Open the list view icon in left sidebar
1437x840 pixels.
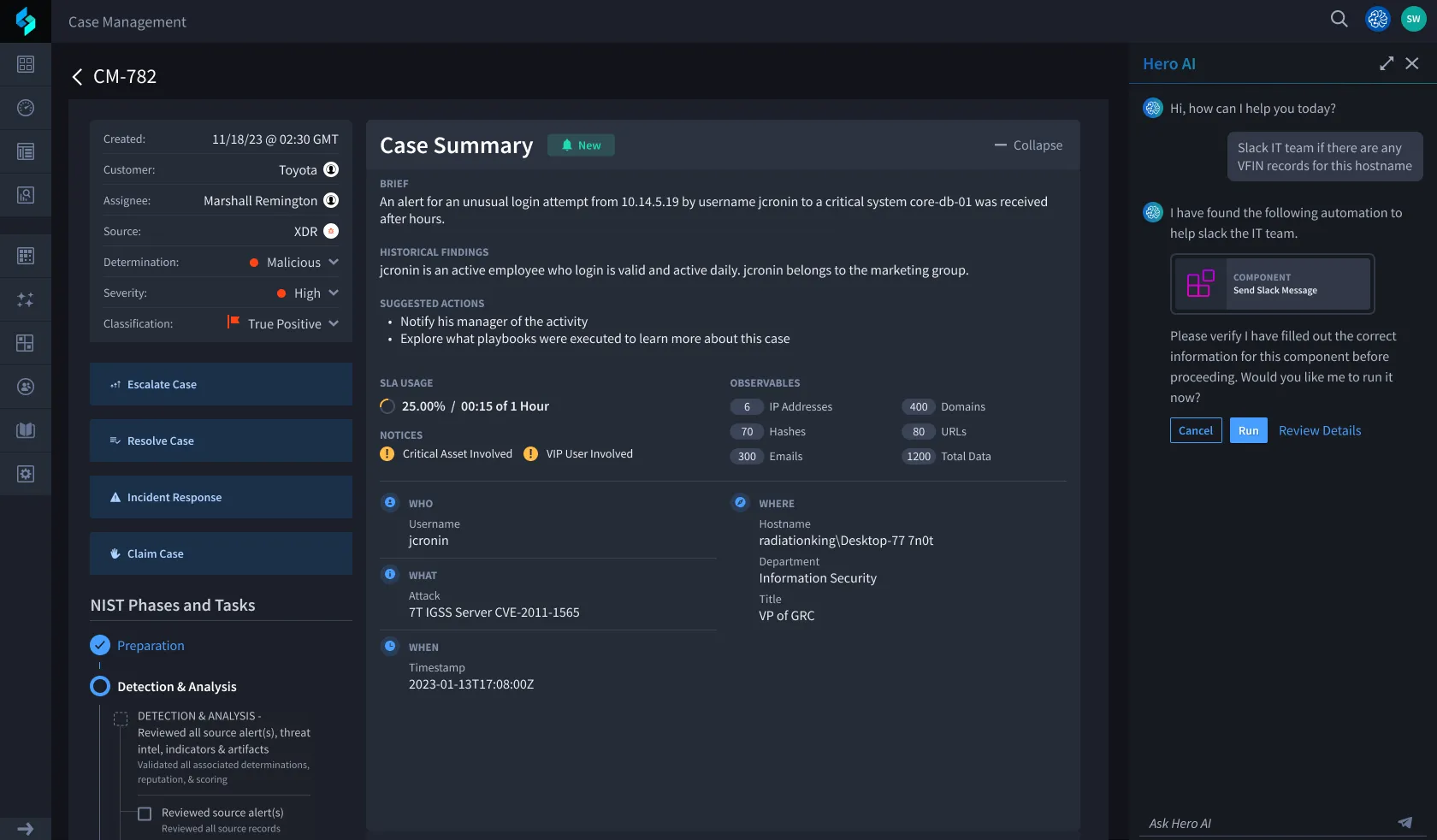(26, 151)
